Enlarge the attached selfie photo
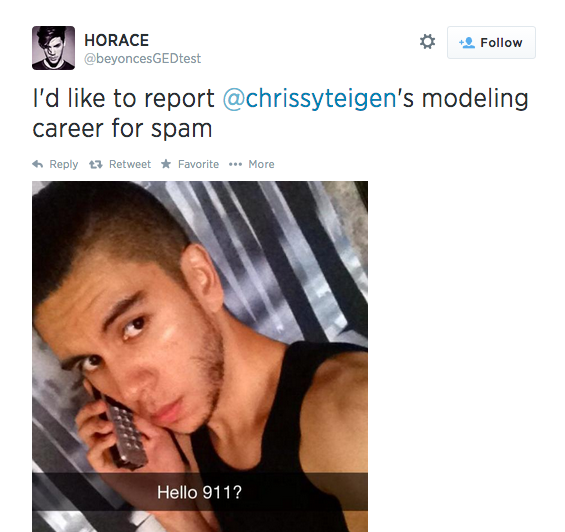 pos(200,356)
